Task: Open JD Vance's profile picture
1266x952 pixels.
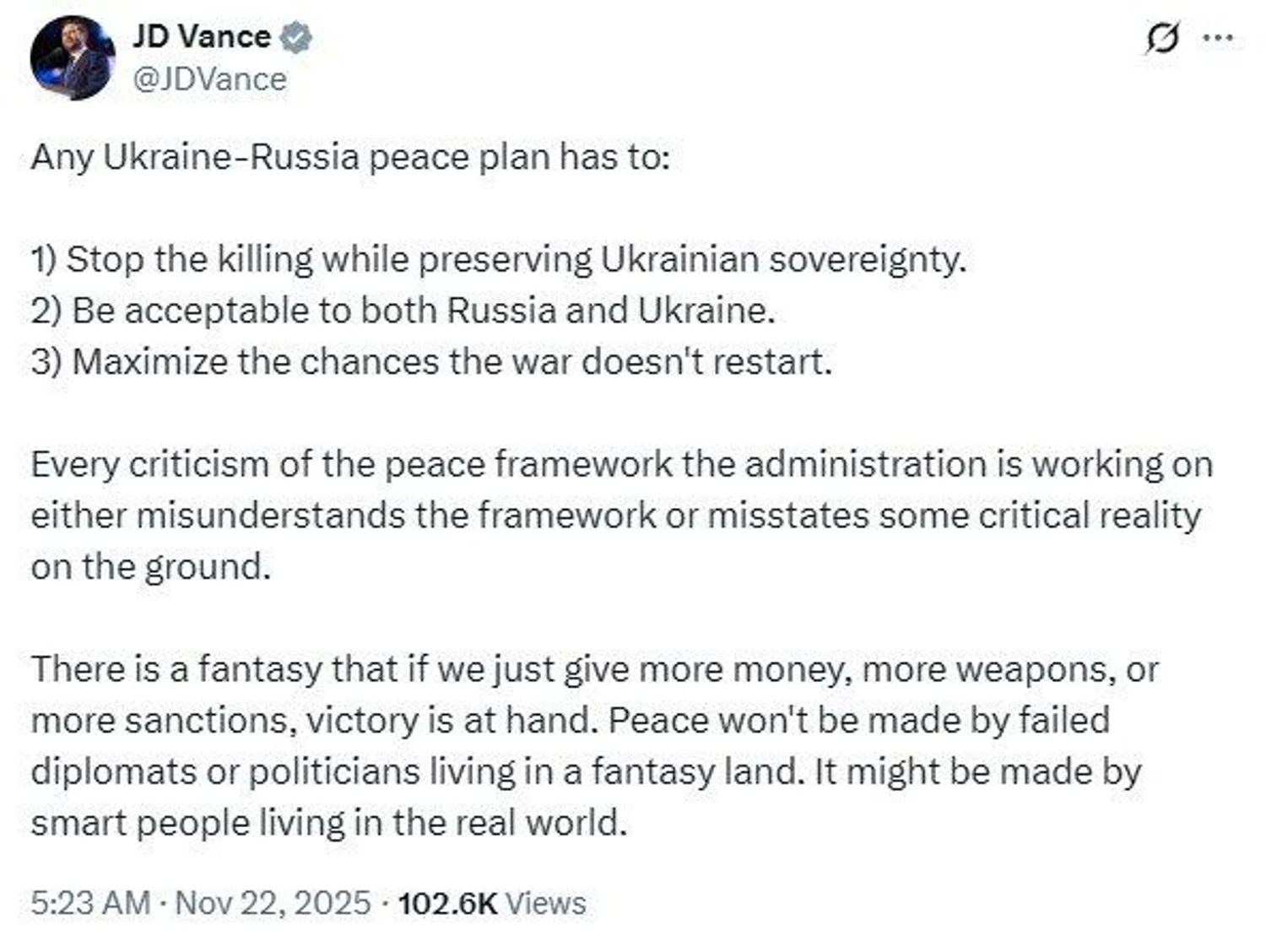Action: pos(73,58)
